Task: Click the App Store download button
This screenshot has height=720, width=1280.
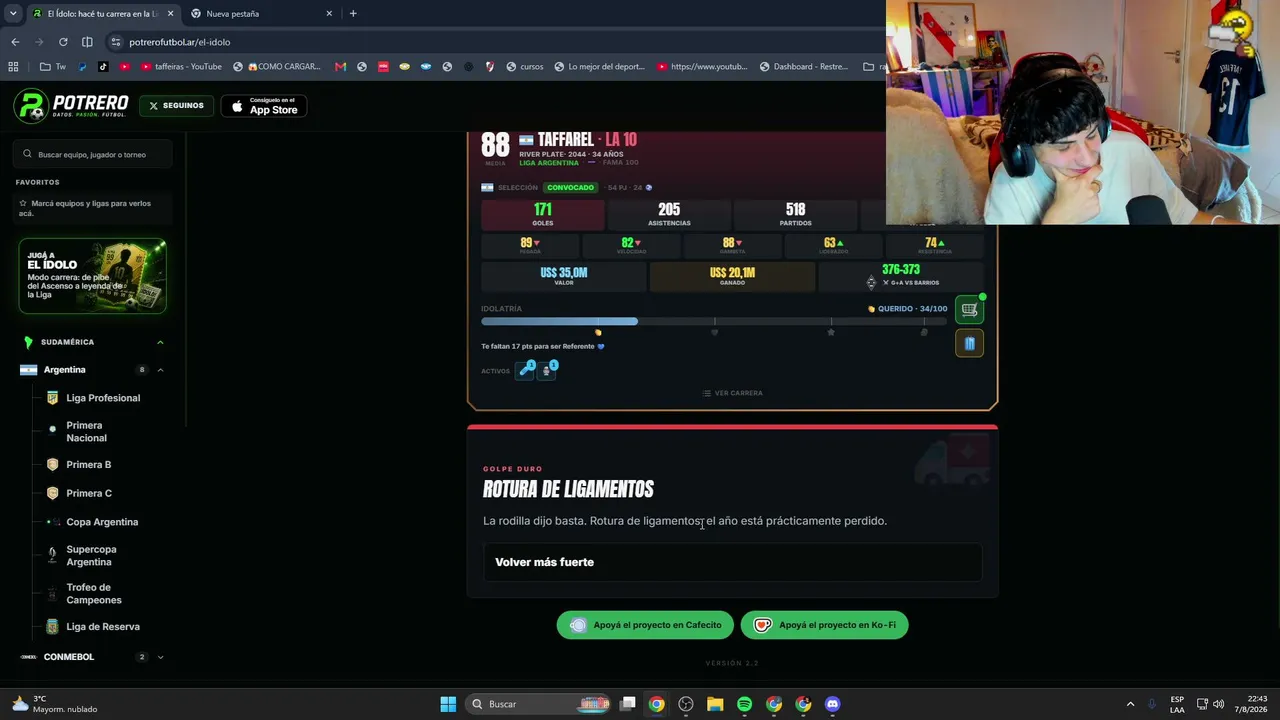Action: (263, 106)
